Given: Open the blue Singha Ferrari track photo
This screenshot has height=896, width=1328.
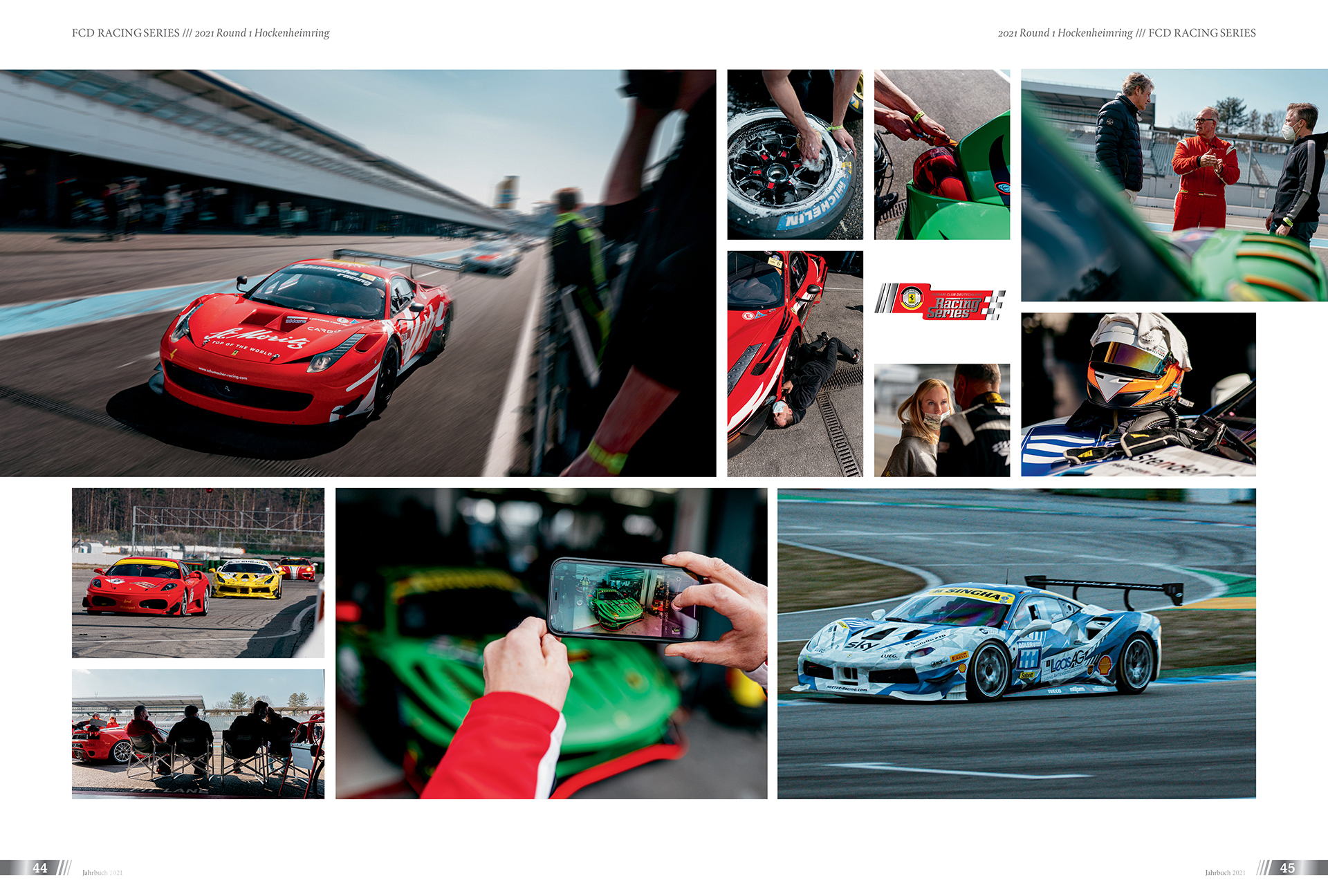Looking at the screenshot, I should click(1016, 643).
